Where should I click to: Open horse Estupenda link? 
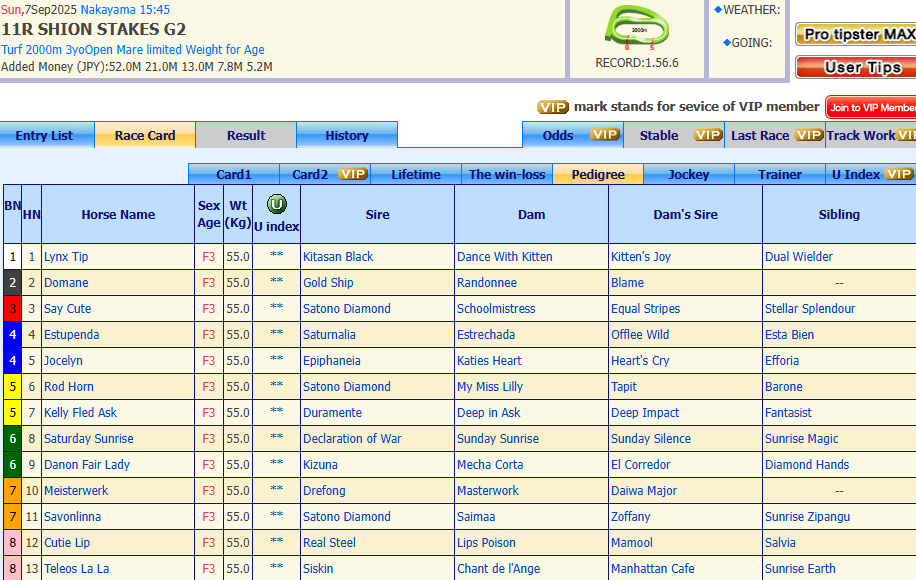coord(71,335)
